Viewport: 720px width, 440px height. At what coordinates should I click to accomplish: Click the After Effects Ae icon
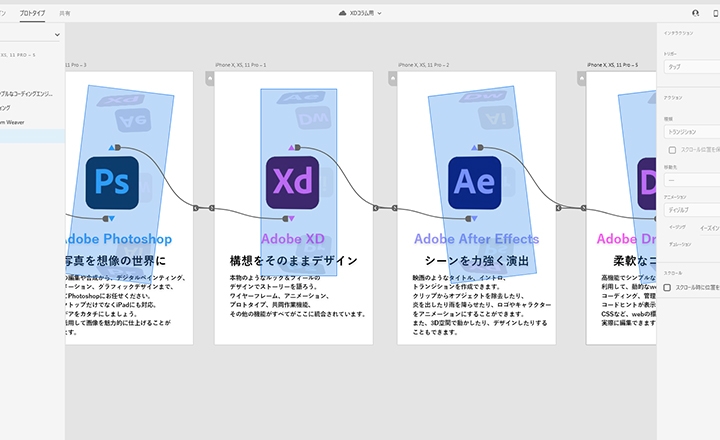coord(474,182)
